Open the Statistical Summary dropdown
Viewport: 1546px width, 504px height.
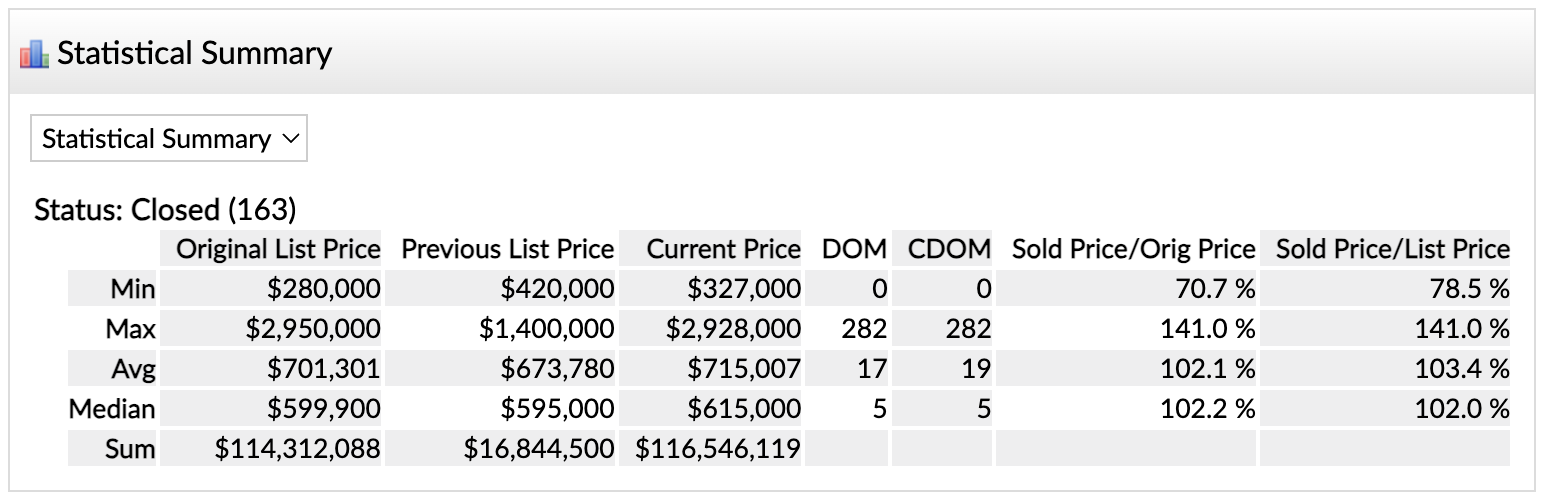click(x=169, y=139)
